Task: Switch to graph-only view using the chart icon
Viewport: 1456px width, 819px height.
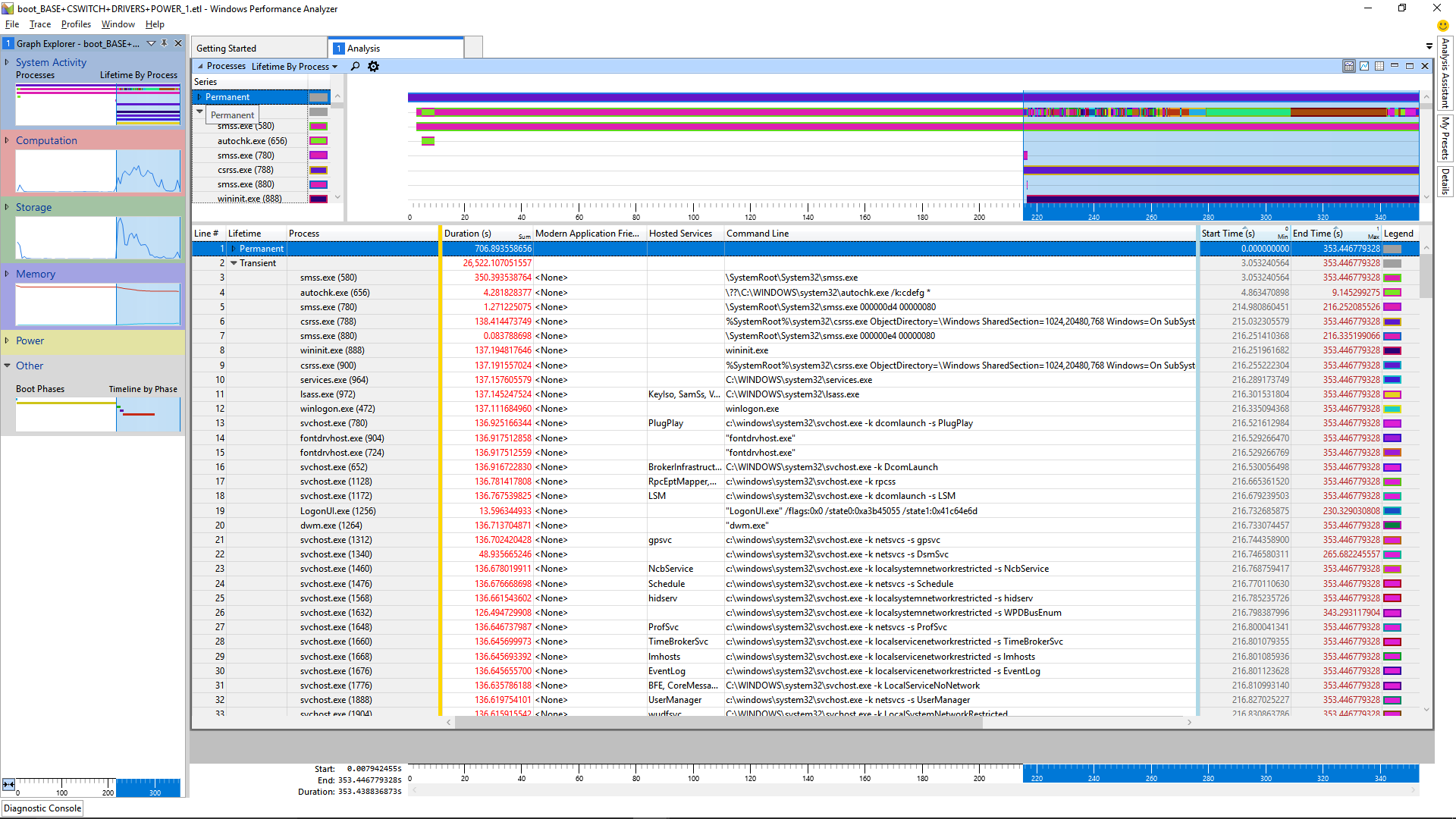Action: click(1364, 66)
